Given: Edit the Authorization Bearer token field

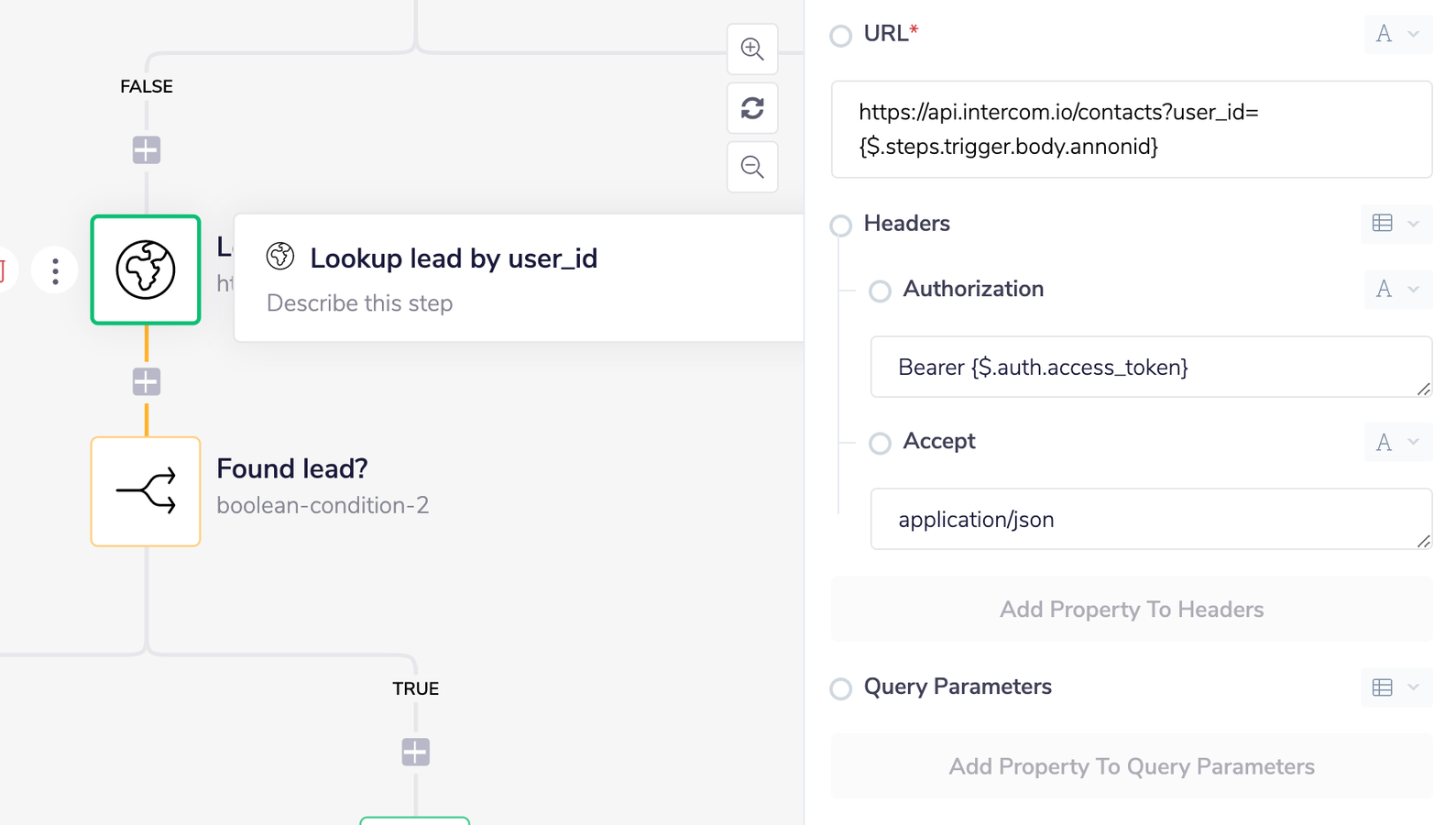Looking at the screenshot, I should point(1150,368).
